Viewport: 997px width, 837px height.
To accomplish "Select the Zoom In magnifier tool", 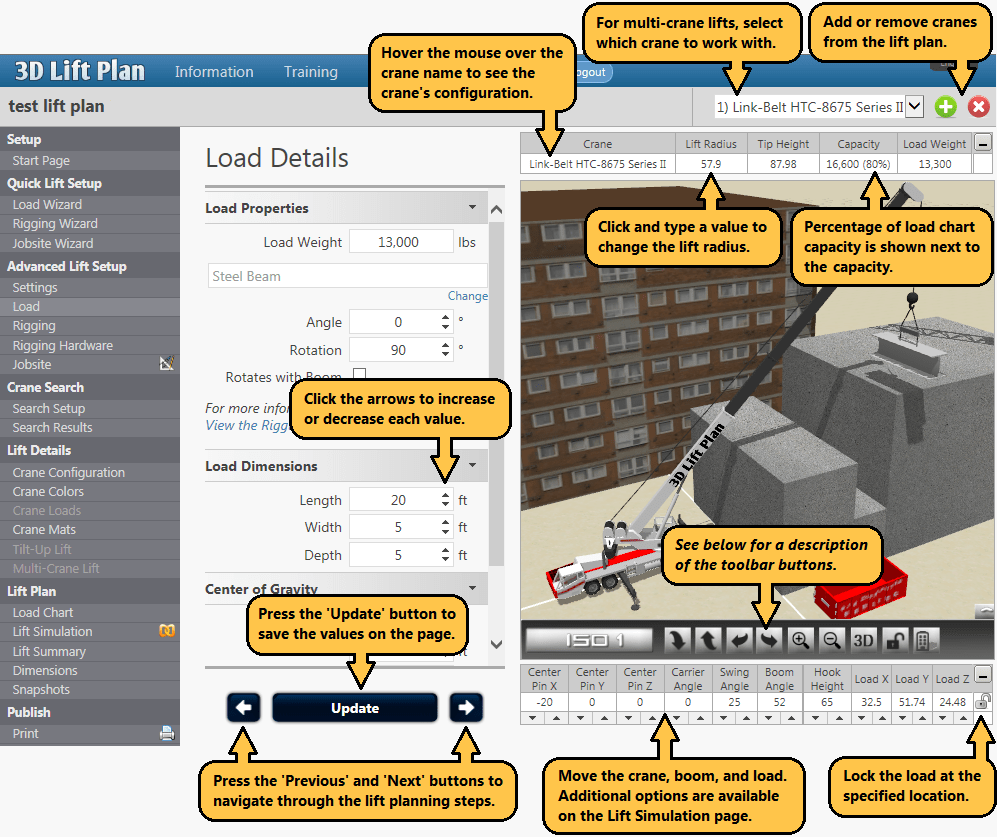I will 802,640.
